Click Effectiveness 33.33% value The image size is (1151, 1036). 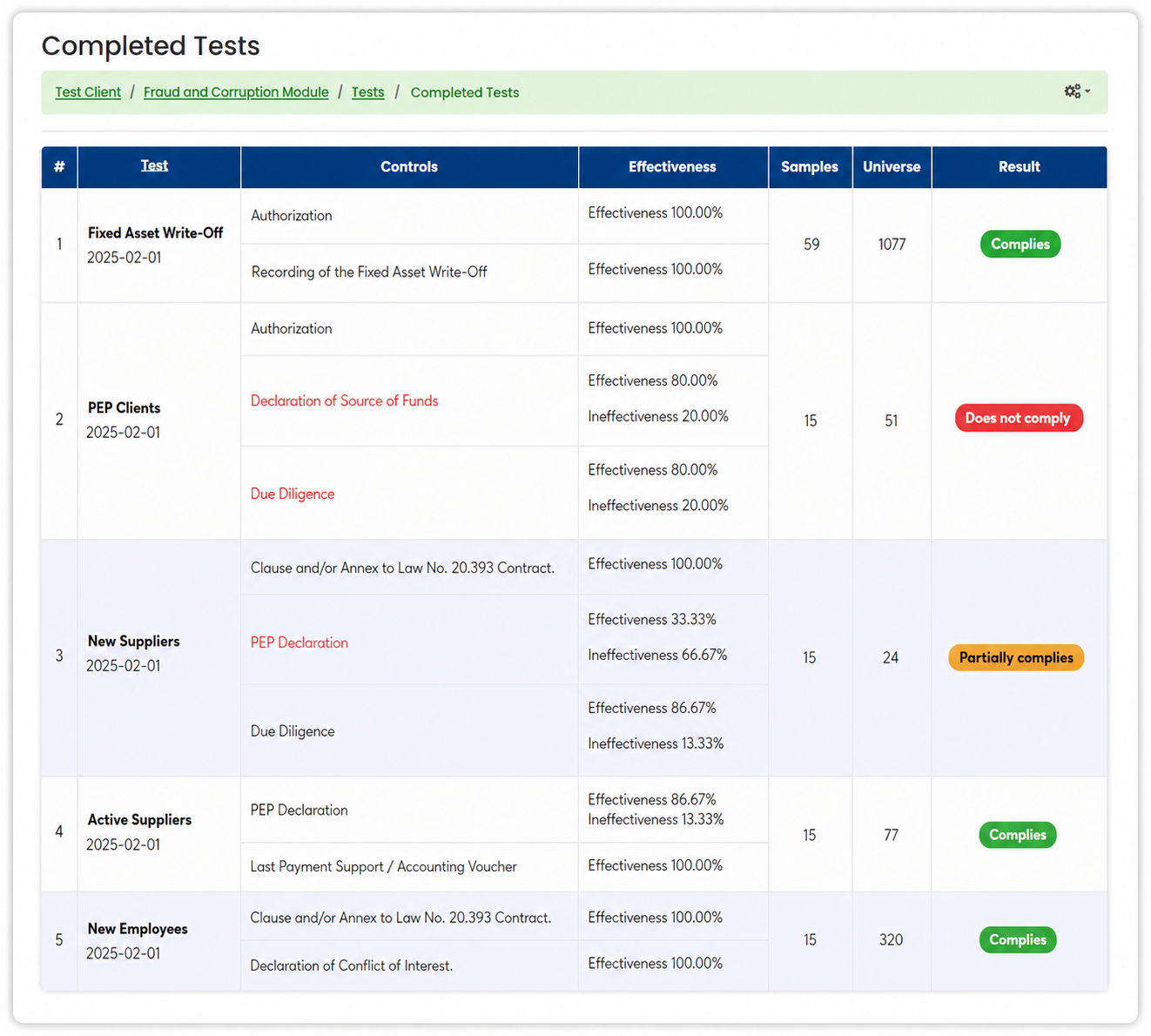click(652, 619)
